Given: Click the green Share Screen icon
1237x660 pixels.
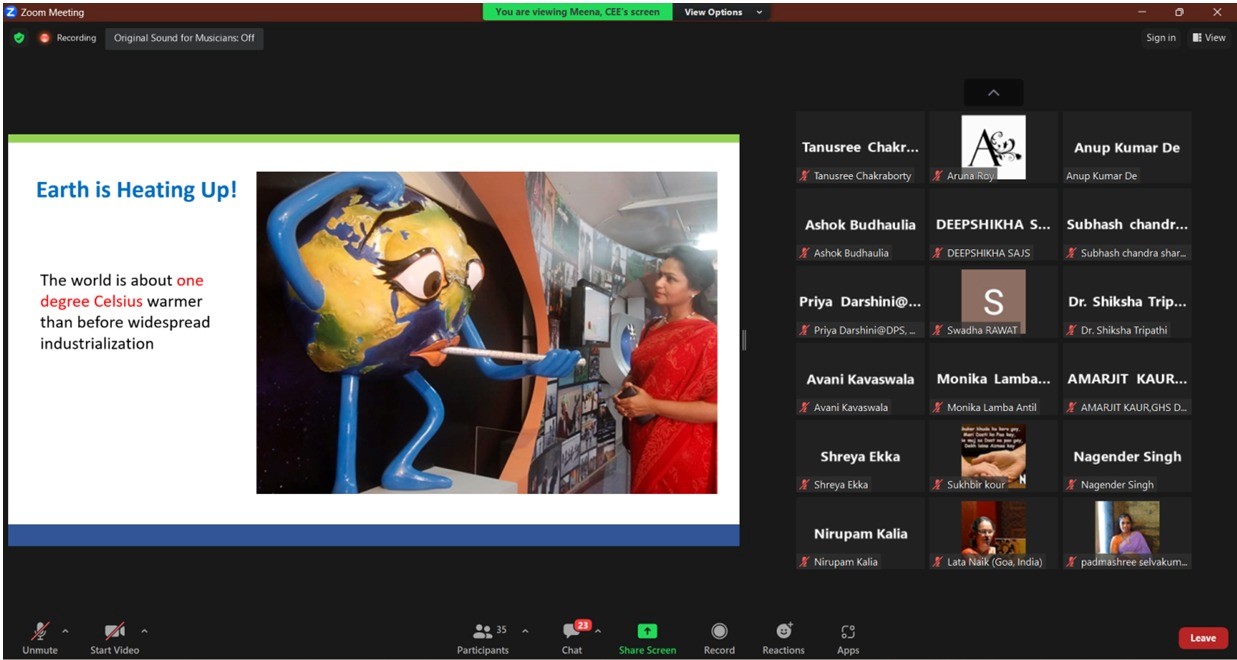Looking at the screenshot, I should 647,631.
